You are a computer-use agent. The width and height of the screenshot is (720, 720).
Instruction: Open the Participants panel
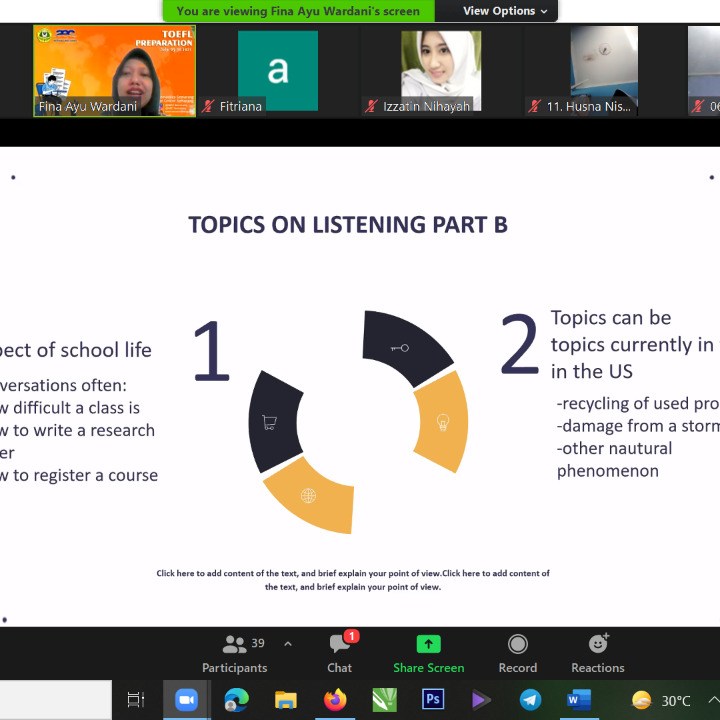coord(234,653)
